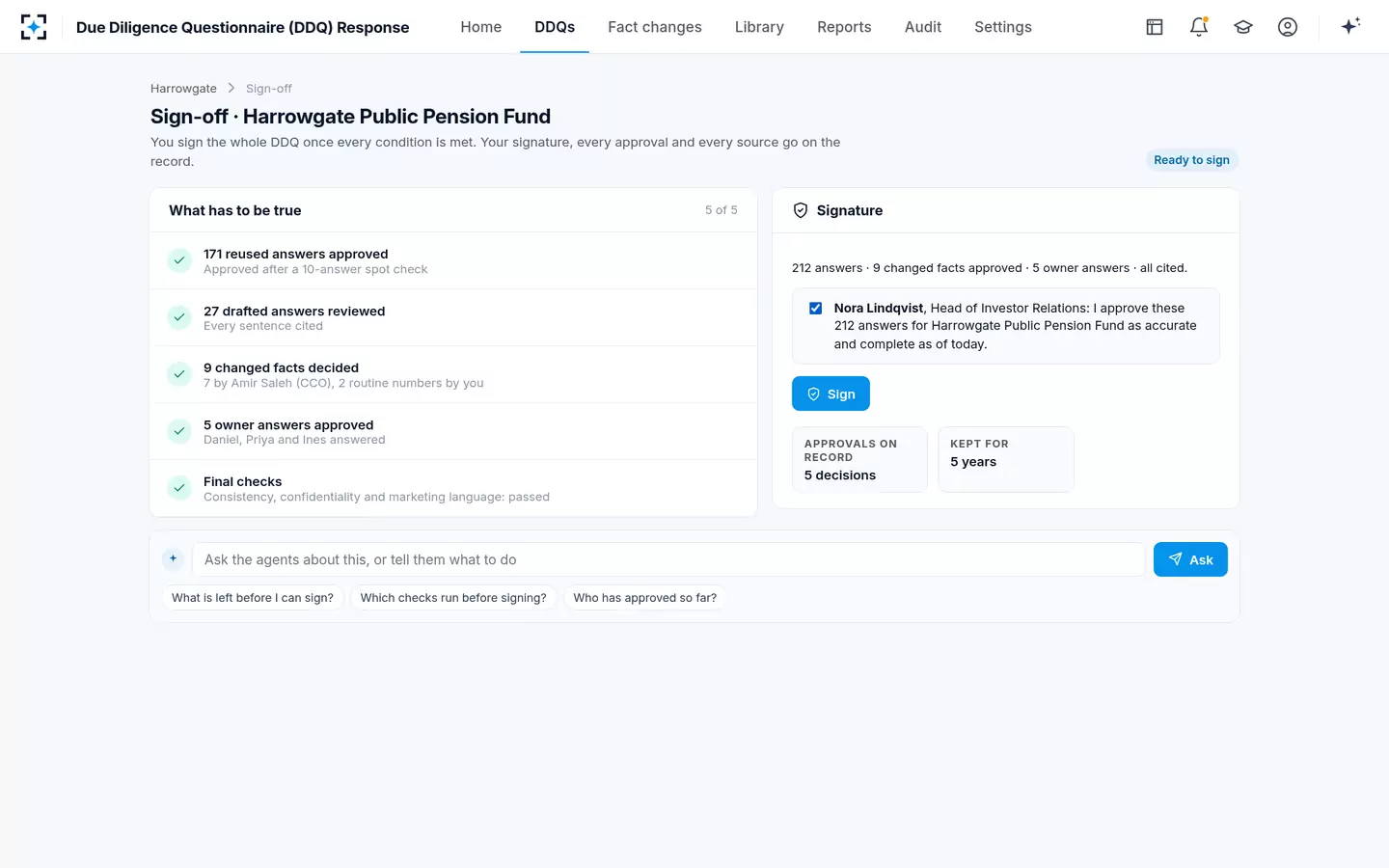Click the breadcrumb chevron separator
Image resolution: width=1389 pixels, height=868 pixels.
tap(231, 88)
